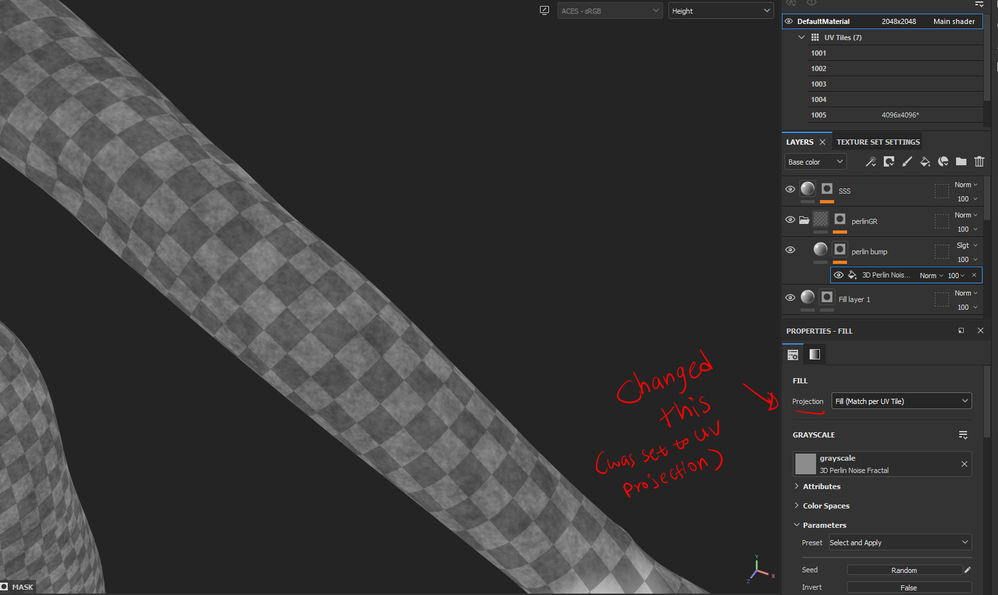Viewport: 998px width, 595px height.
Task: Click the pencil icon next to Seed
Action: tap(967, 570)
